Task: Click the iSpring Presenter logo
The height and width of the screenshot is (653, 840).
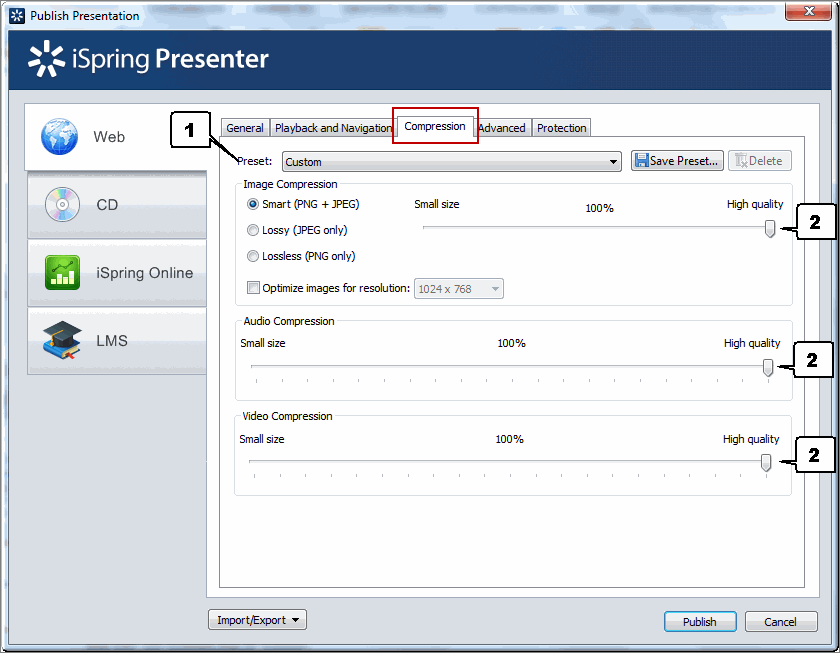Action: pyautogui.click(x=148, y=59)
